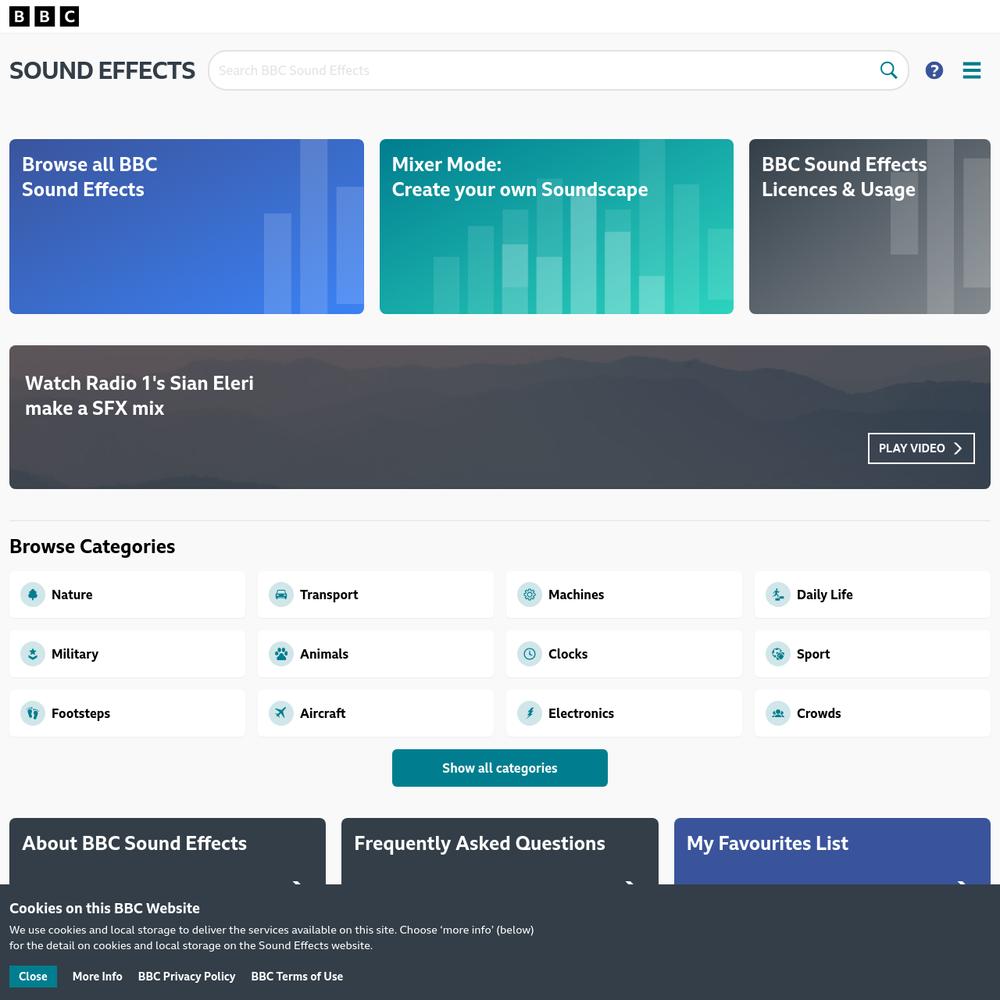This screenshot has height=1000, width=1000.
Task: Open the hamburger menu icon
Action: point(971,70)
